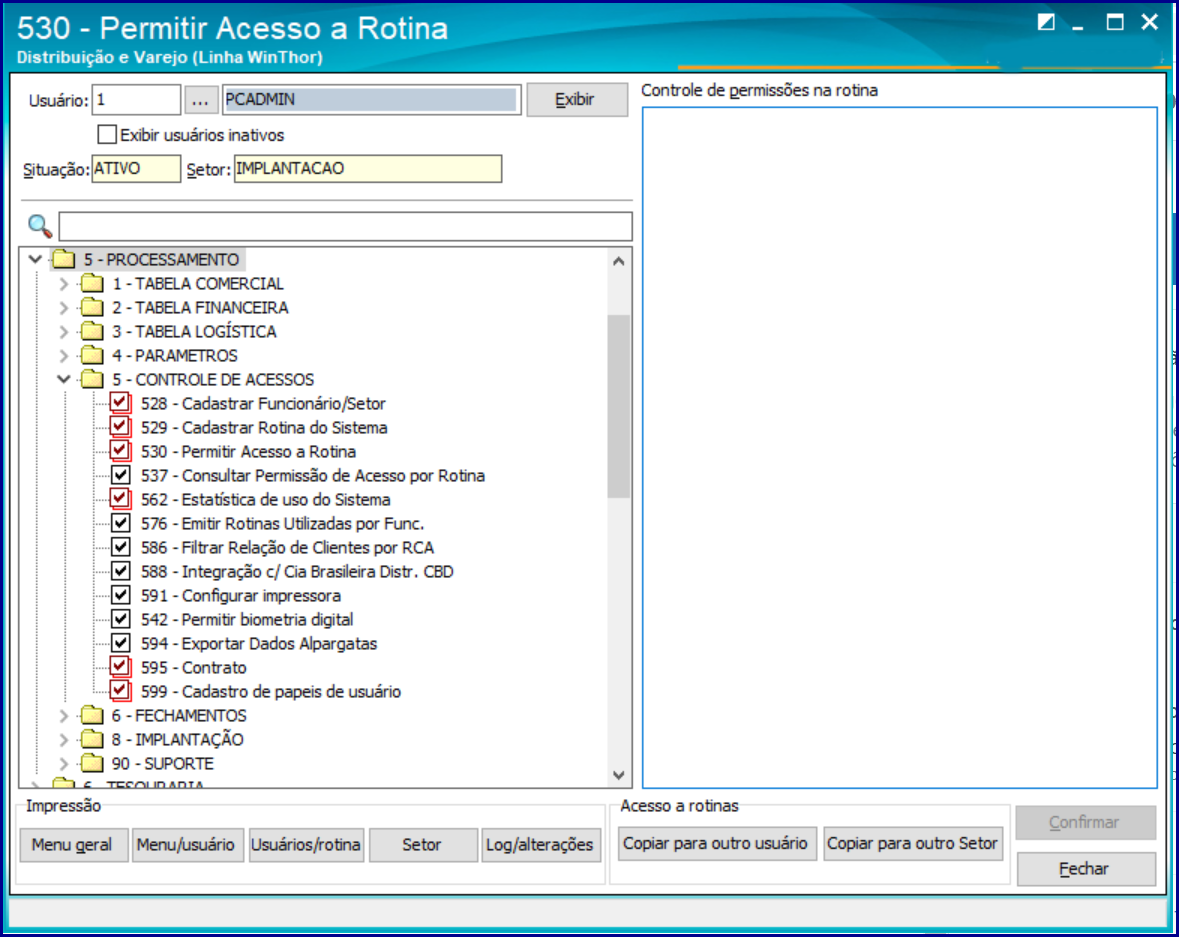Expand 1 - TABELA COMERCIAL node

(x=64, y=284)
